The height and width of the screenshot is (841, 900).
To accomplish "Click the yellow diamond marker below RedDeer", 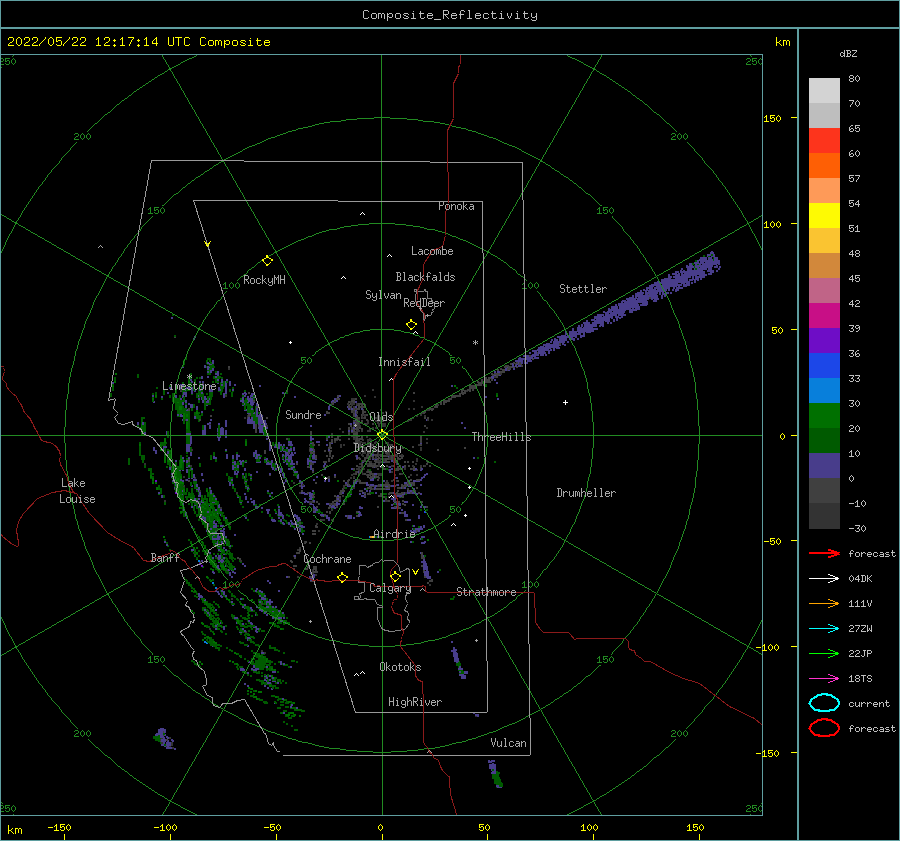I will coord(411,324).
